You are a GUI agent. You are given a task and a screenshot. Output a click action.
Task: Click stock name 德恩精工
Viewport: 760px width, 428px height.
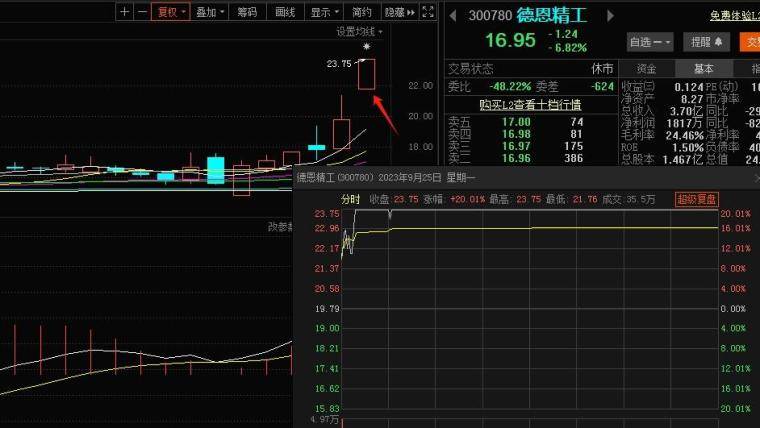[x=552, y=16]
